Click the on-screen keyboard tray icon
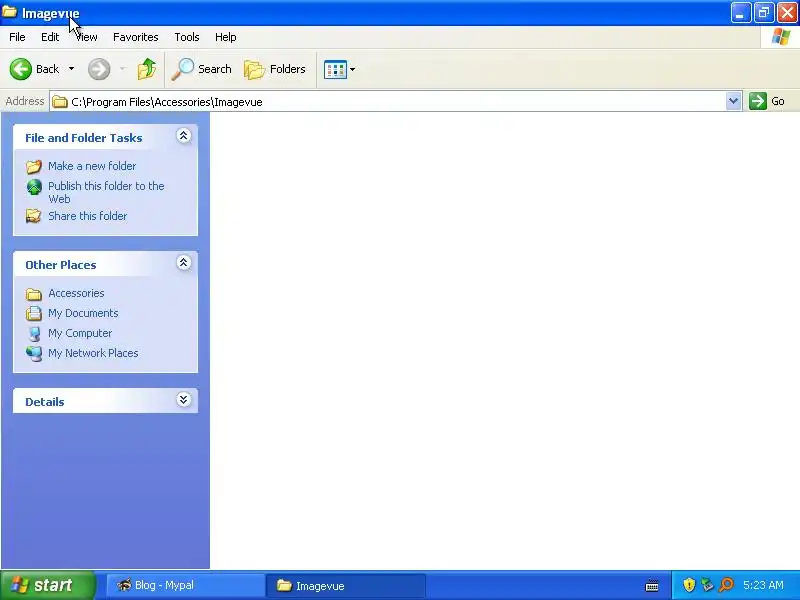Image resolution: width=800 pixels, height=600 pixels. click(652, 586)
